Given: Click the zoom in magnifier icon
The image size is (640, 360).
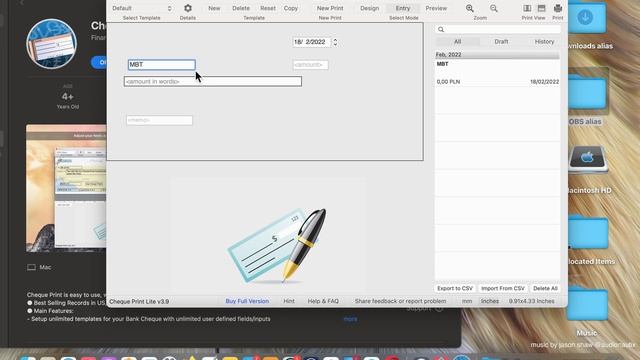Looking at the screenshot, I should [470, 8].
